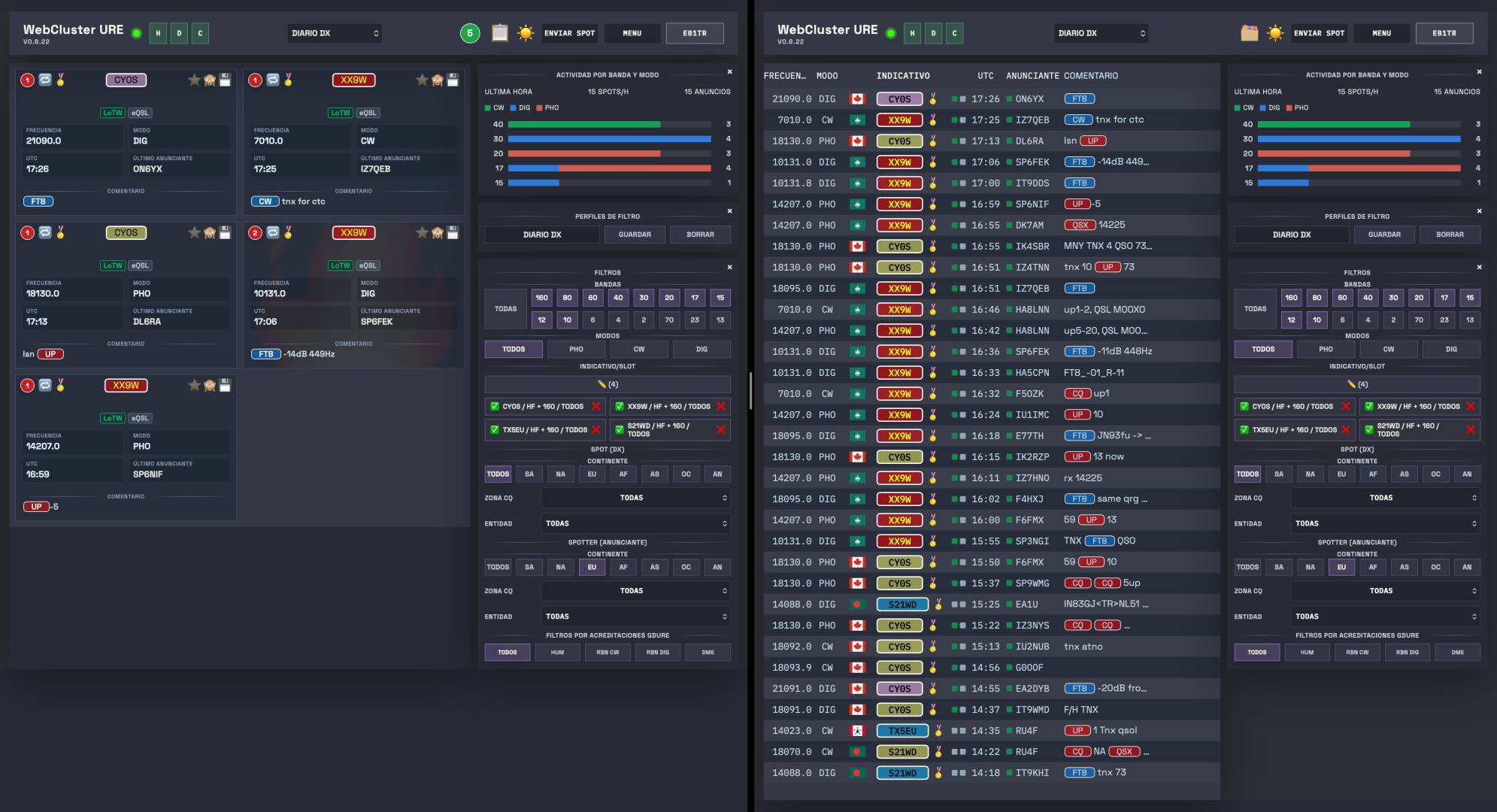
Task: Click the monkey icon on 18130.0 CY0S card
Action: (x=210, y=233)
